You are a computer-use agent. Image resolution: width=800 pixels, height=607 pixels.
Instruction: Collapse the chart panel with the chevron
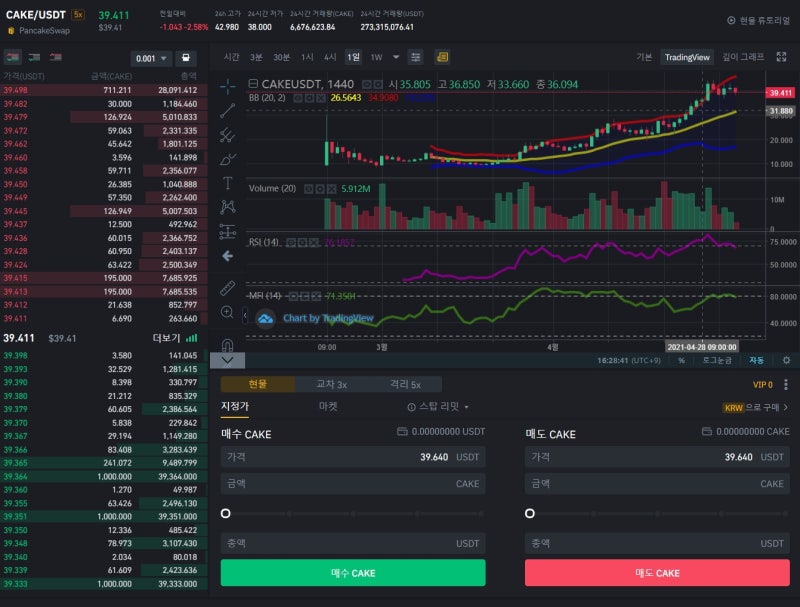228,361
